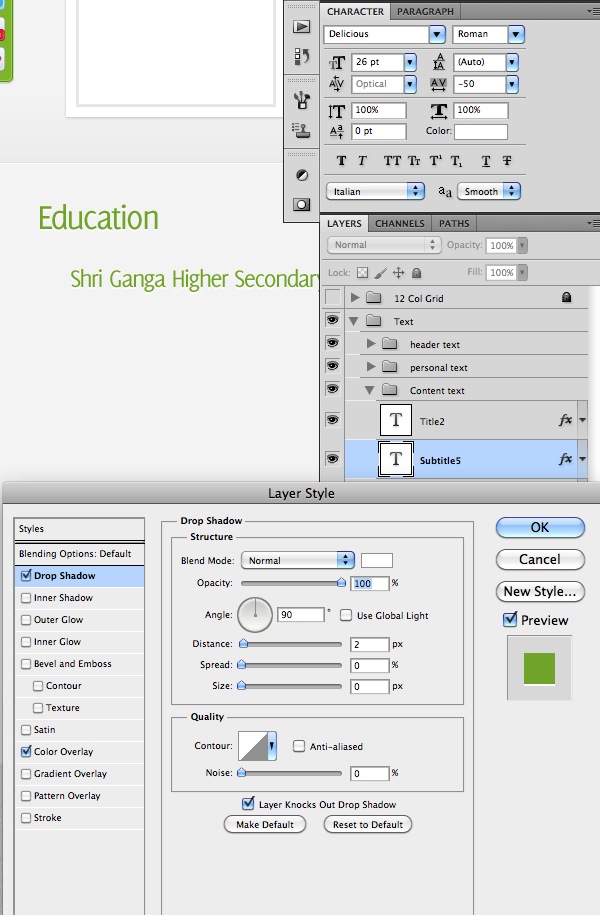Screen dimensions: 600x915
Task: Apply Underline text style
Action: point(486,161)
